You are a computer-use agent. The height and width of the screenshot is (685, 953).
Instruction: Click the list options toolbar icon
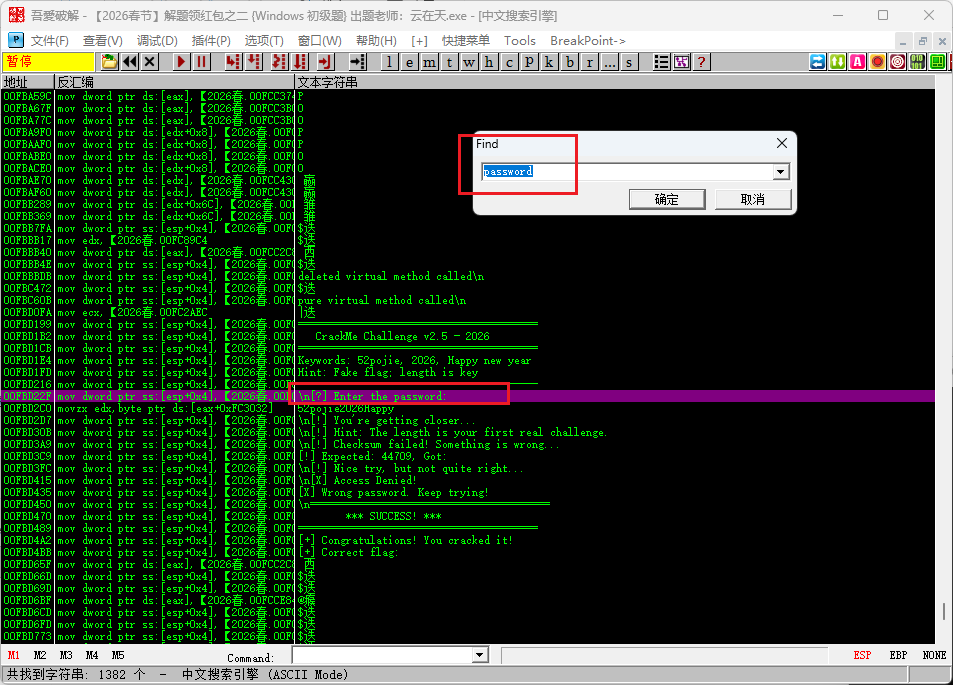[661, 62]
